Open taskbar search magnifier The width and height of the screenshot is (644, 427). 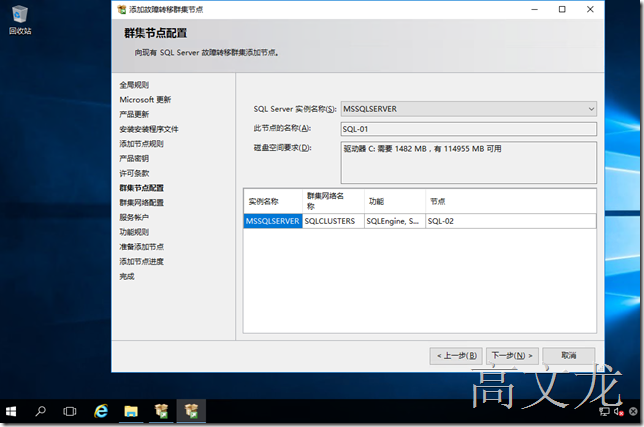tap(40, 411)
